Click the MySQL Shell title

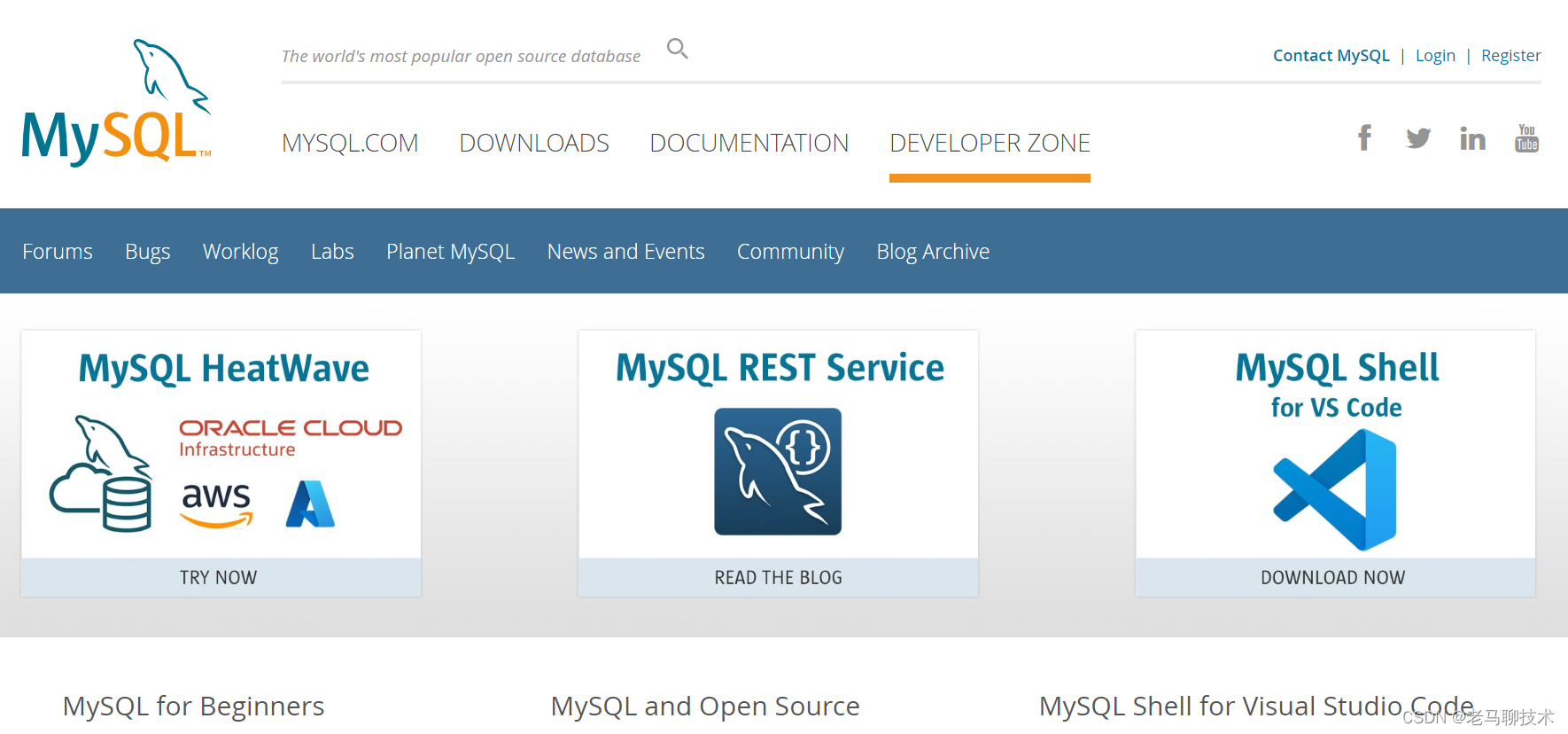coord(1337,368)
